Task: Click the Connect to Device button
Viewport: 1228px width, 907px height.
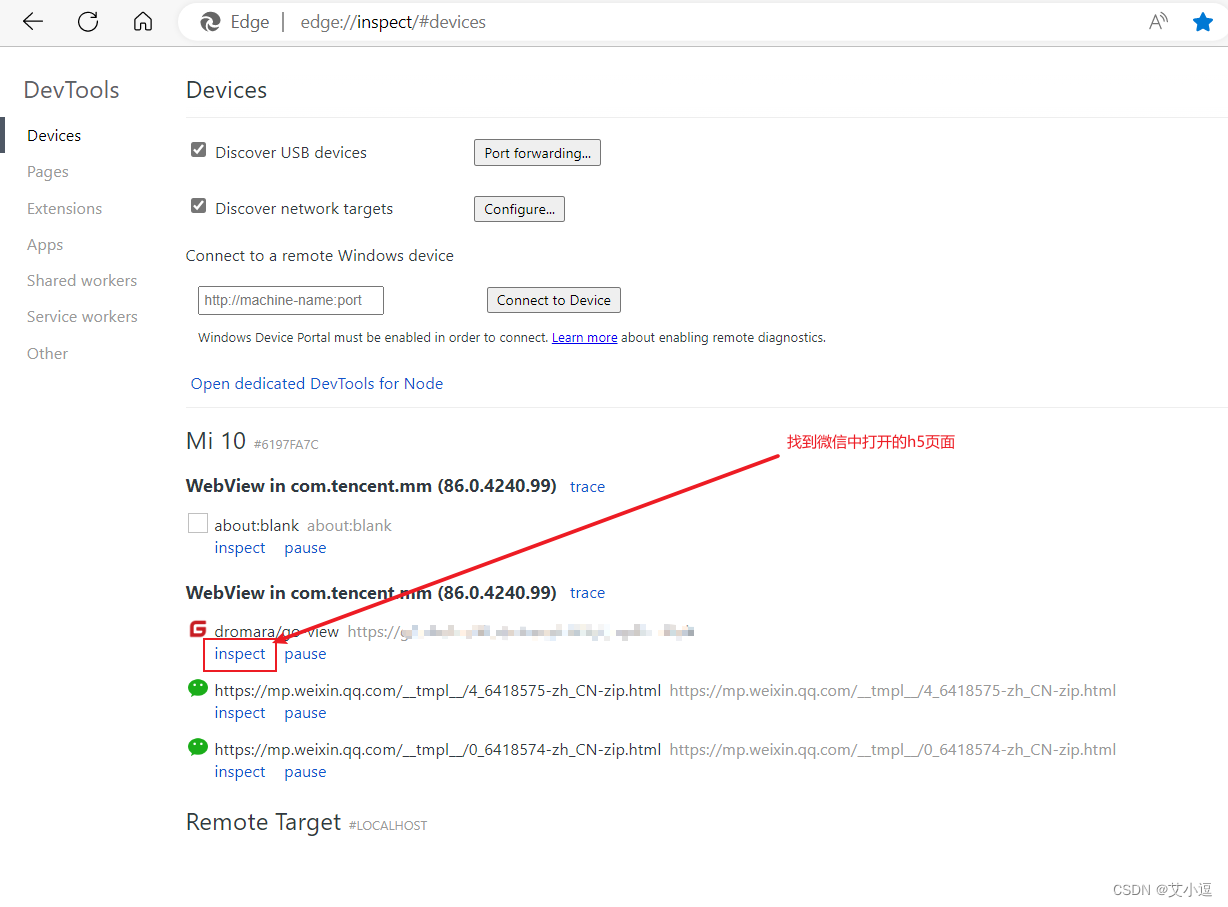Action: pos(554,300)
